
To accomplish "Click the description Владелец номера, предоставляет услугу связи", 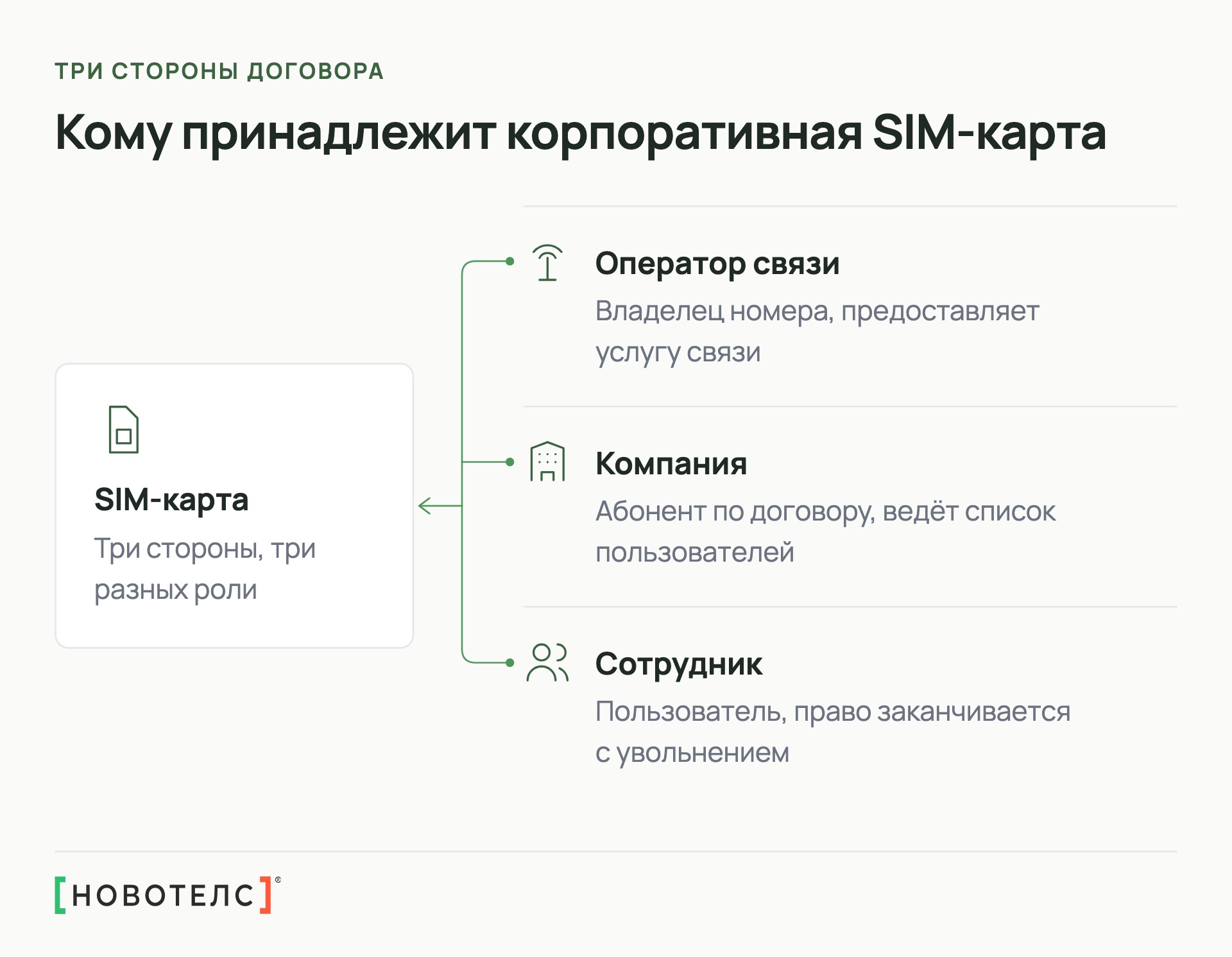I will pos(817,332).
